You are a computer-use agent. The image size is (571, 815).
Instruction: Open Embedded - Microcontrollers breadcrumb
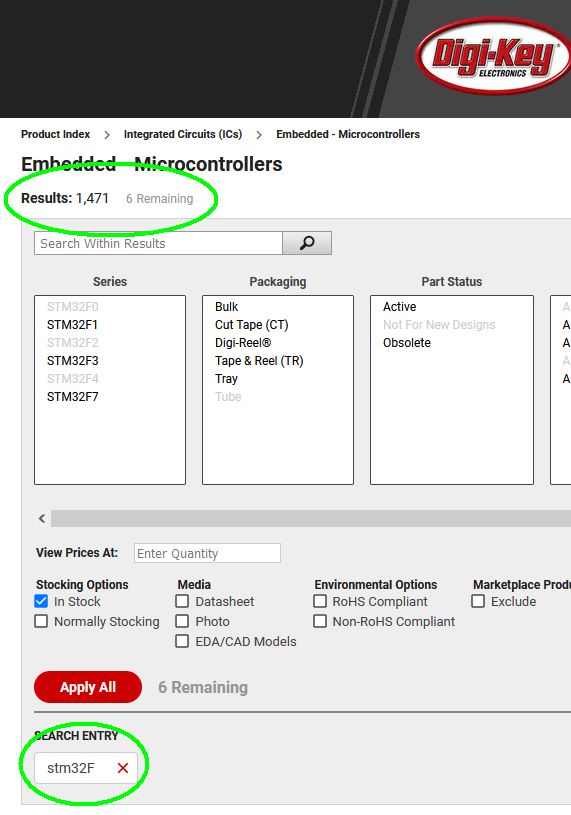click(x=348, y=134)
